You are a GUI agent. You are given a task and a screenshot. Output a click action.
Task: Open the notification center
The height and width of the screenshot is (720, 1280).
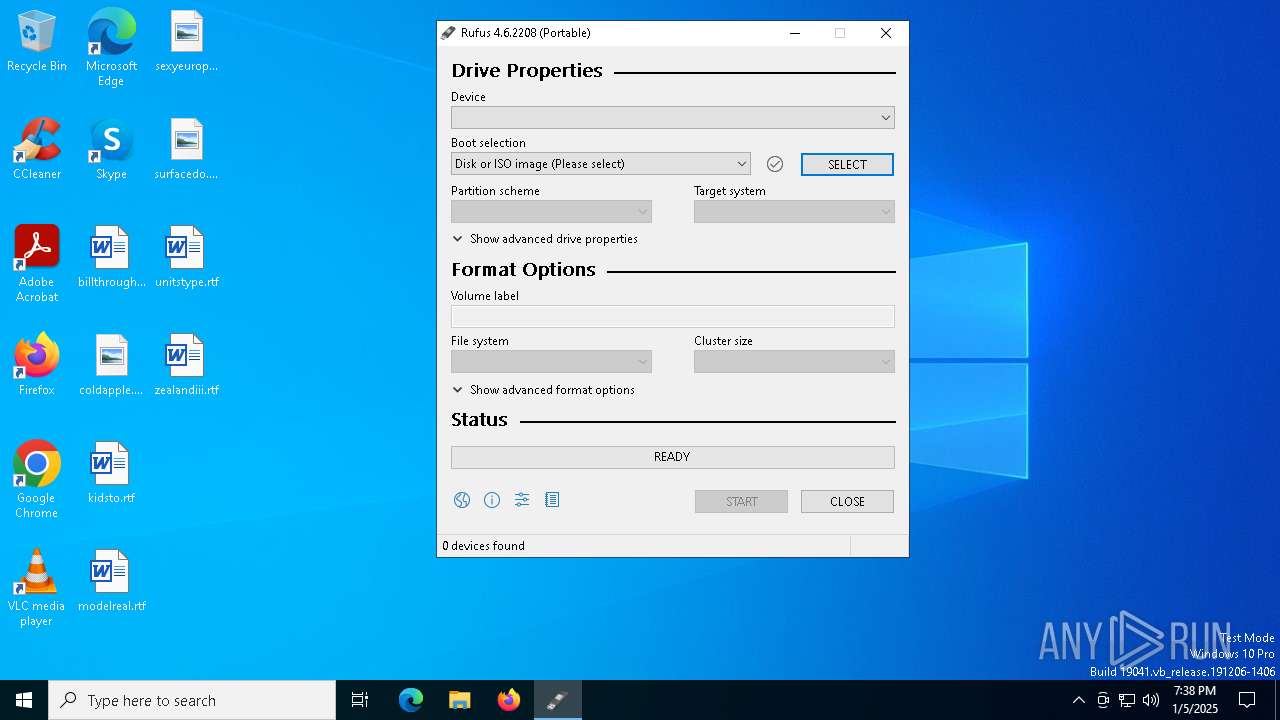(x=1247, y=700)
